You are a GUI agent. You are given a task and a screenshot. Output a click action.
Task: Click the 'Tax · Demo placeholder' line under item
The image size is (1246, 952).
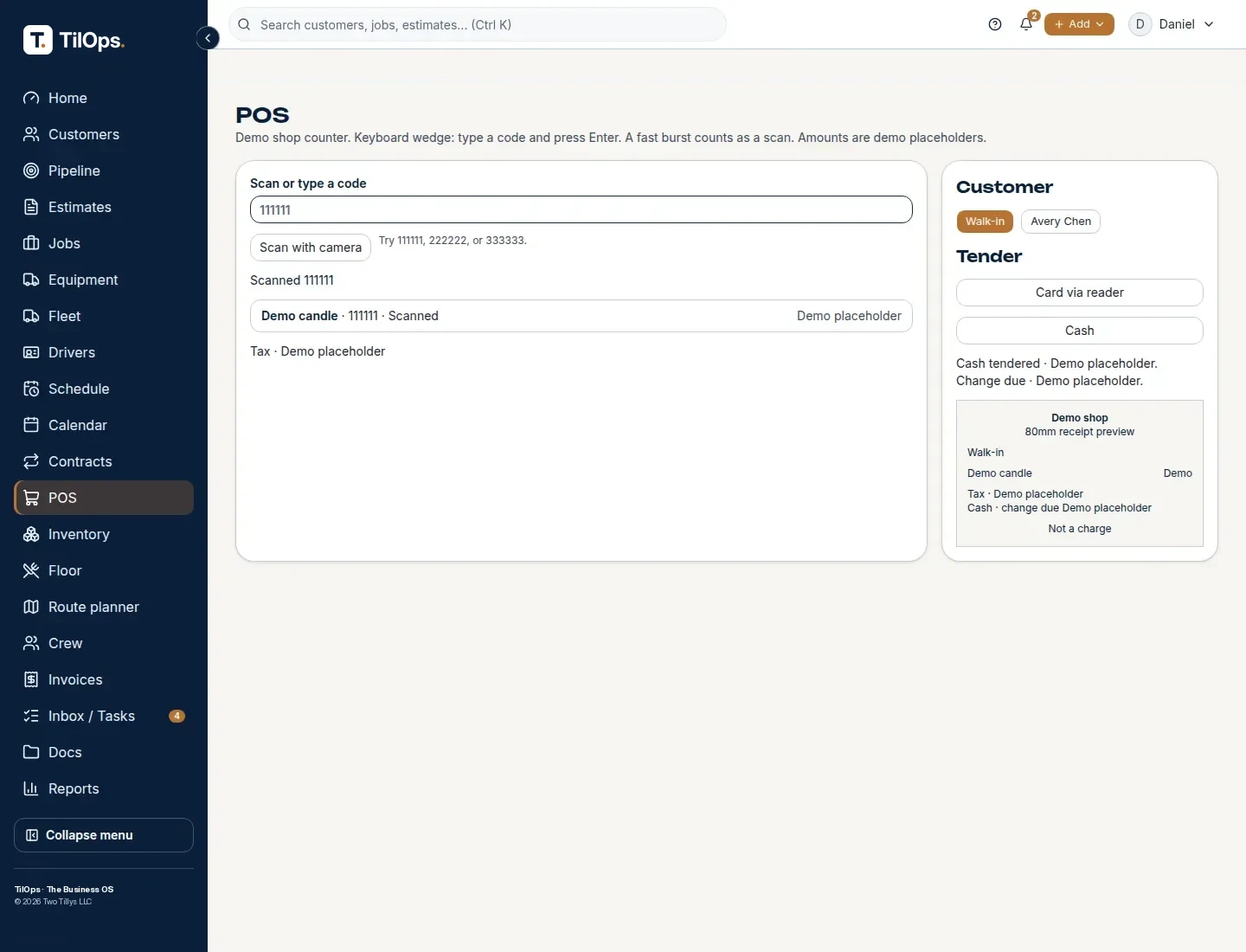click(318, 351)
